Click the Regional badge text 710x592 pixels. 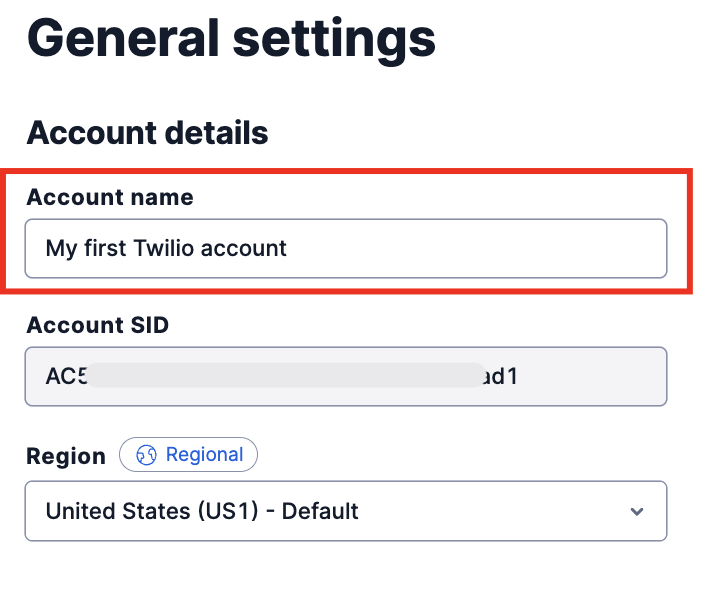coord(204,455)
